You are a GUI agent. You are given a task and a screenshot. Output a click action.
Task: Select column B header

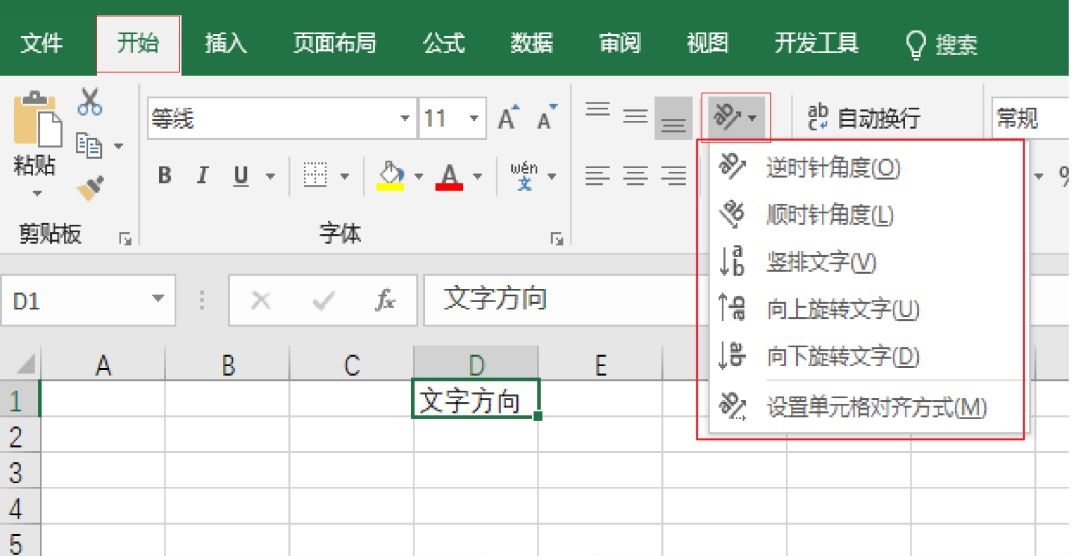click(228, 364)
